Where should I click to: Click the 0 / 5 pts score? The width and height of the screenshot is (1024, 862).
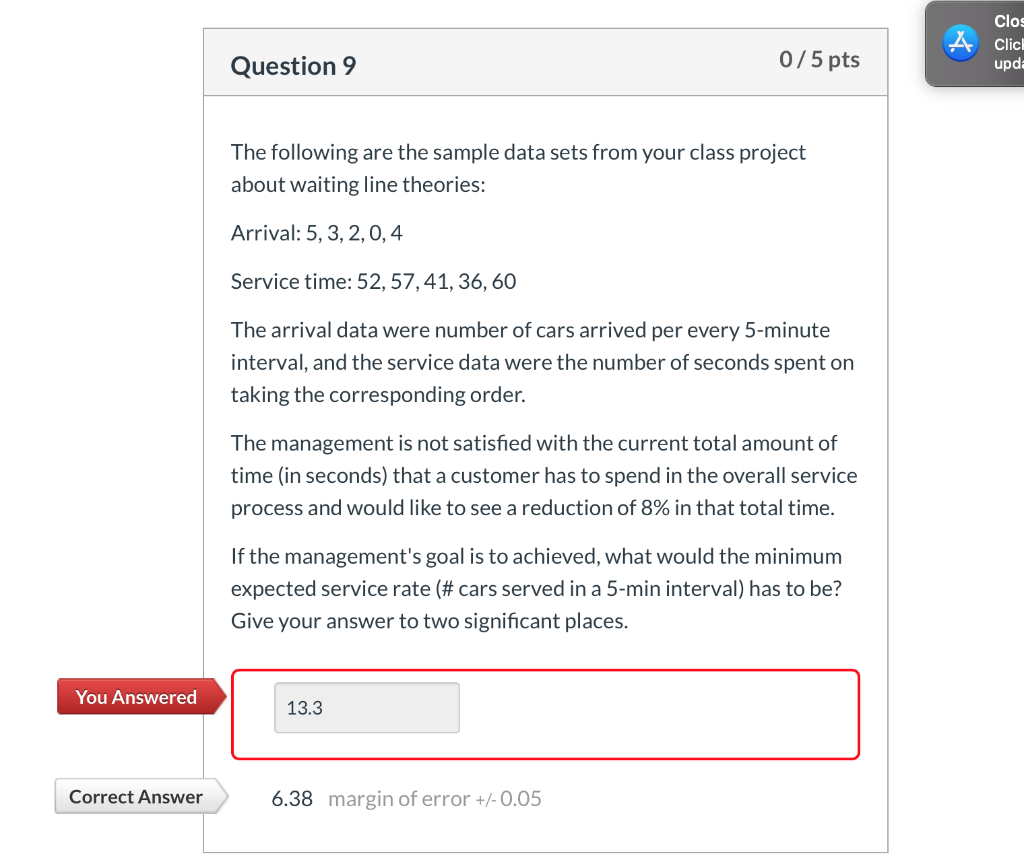click(819, 59)
